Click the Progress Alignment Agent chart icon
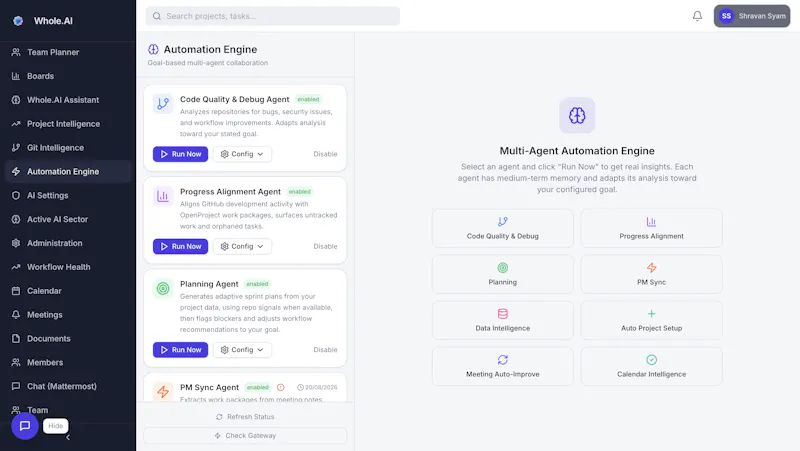 (163, 196)
